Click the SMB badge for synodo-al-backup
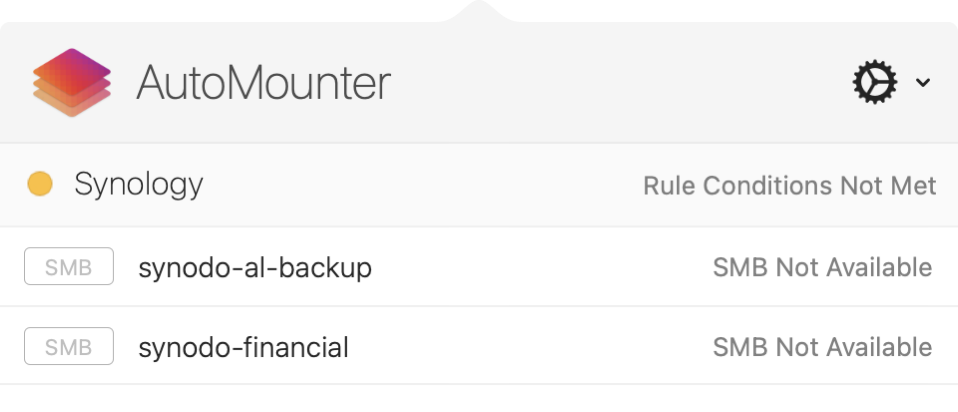958x412 pixels. coord(69,267)
